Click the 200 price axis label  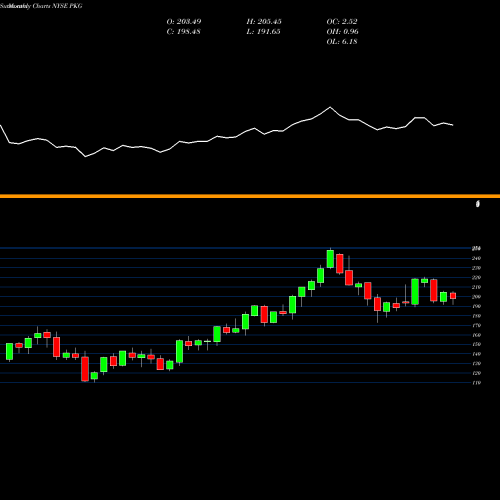pos(477,297)
